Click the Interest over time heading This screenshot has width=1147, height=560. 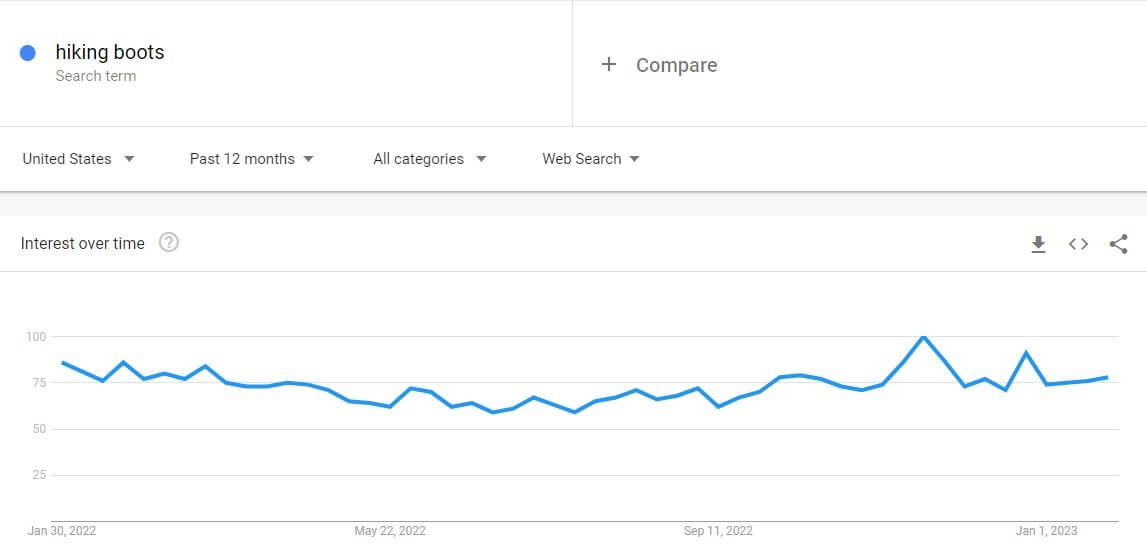(83, 243)
